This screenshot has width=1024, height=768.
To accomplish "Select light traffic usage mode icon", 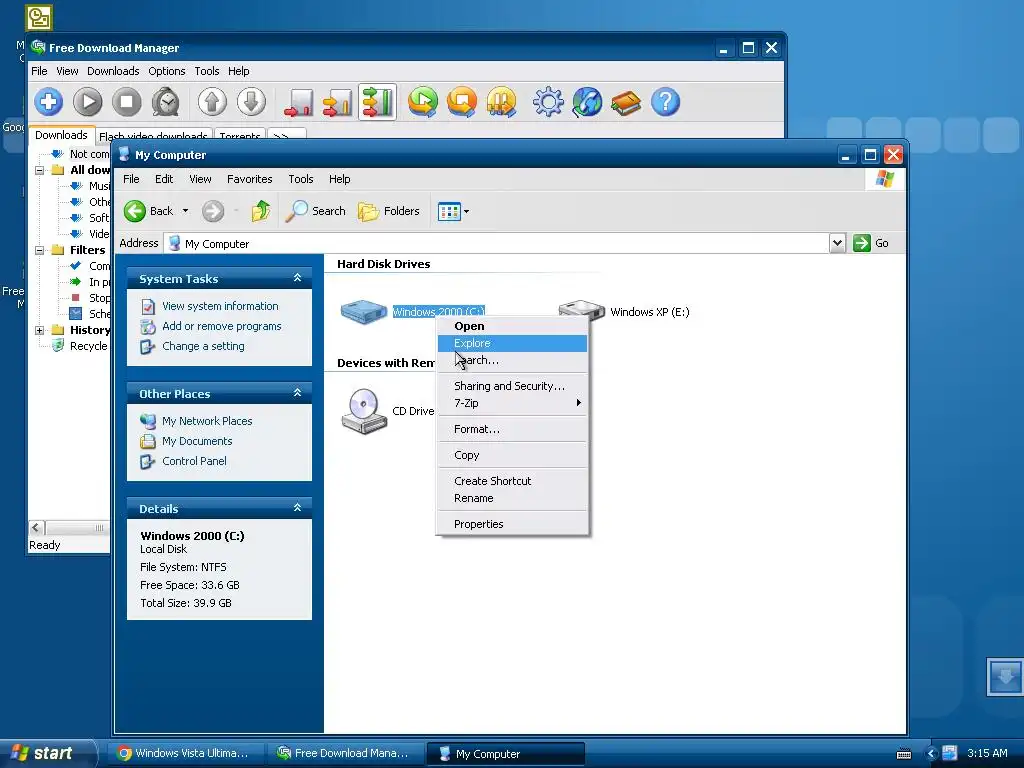I will [x=298, y=103].
